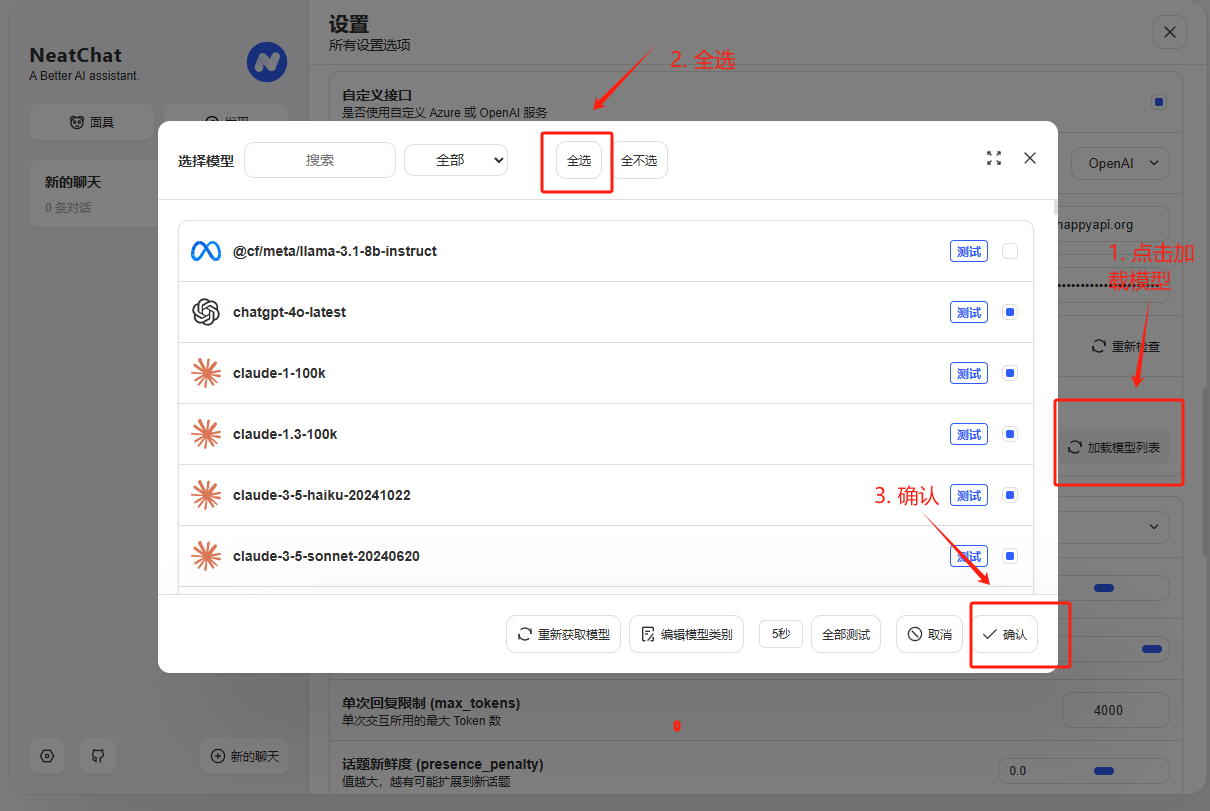Uncheck the chatgpt-4o-latest model checkbox
This screenshot has width=1210, height=811.
[x=1010, y=312]
